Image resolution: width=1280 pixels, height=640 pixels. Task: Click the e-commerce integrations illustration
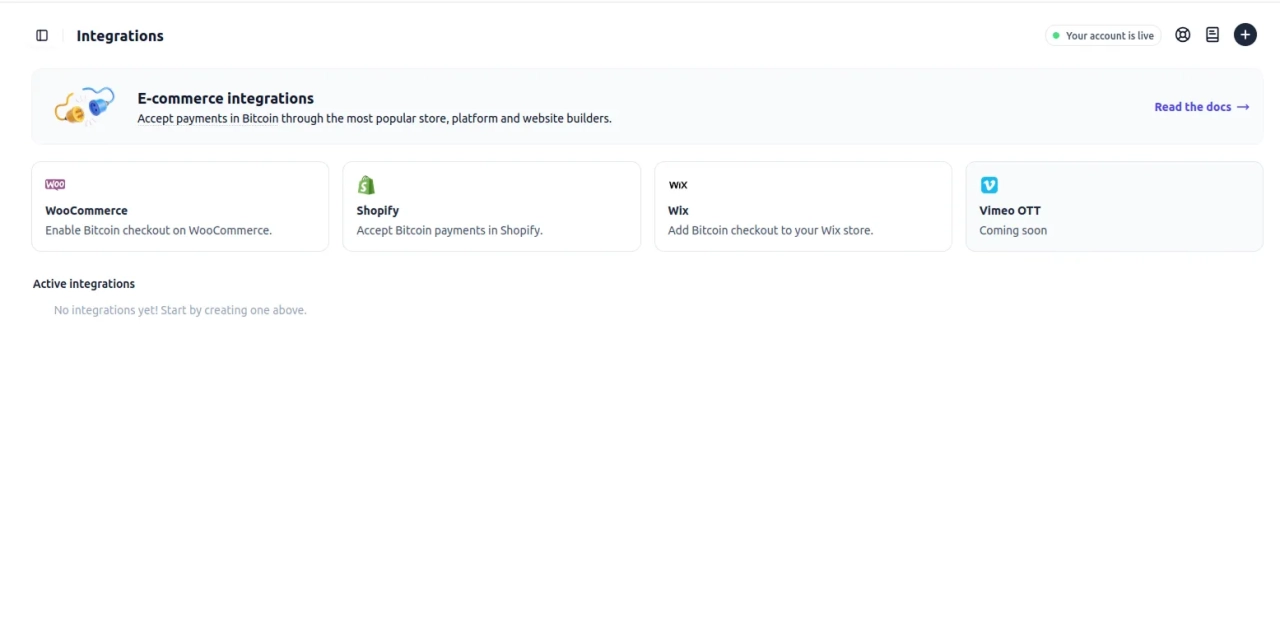84,106
